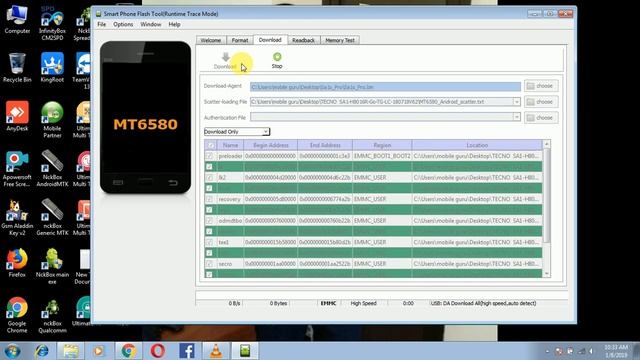This screenshot has width=640, height=360.
Task: Toggle the lk2 row checkbox
Action: point(209,178)
